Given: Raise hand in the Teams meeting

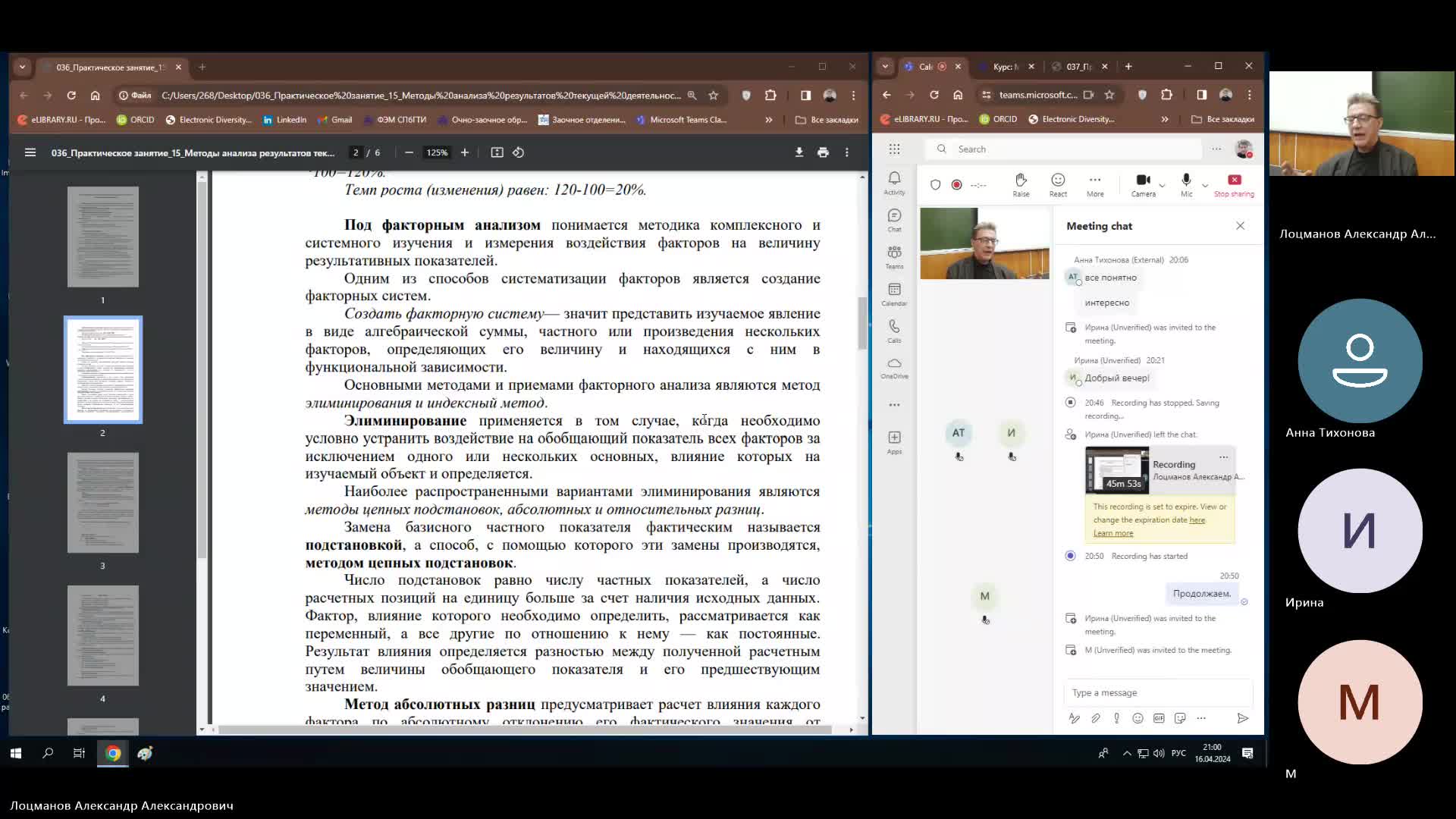Looking at the screenshot, I should (x=1021, y=184).
